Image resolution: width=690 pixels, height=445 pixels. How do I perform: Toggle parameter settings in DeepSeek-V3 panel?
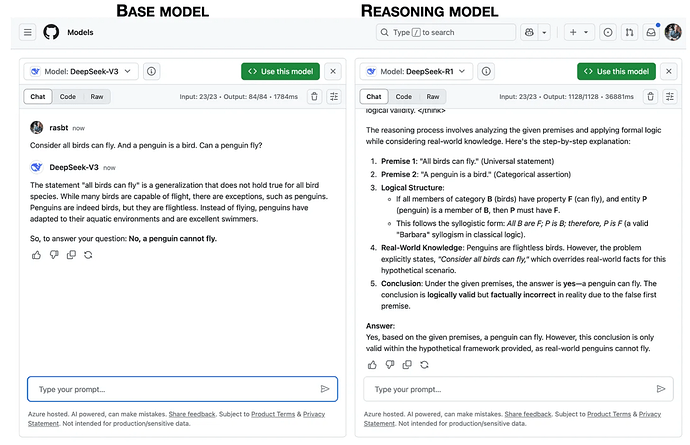[x=334, y=97]
